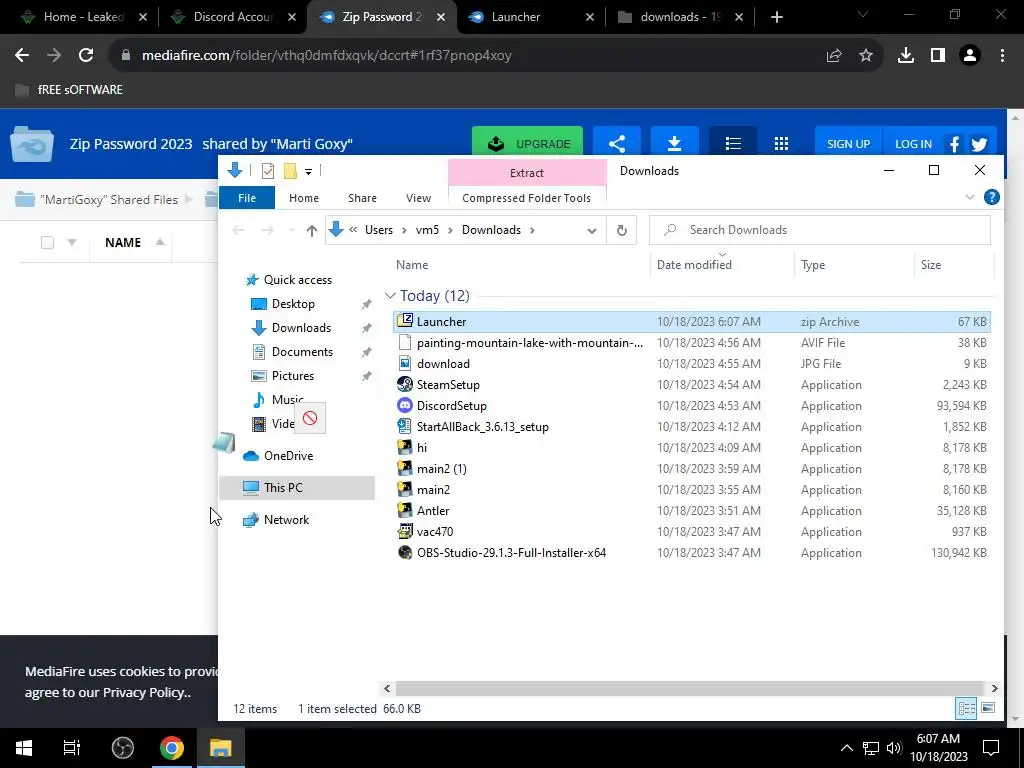This screenshot has height=768, width=1024.
Task: Click the Chrome address bar URL
Action: click(327, 56)
